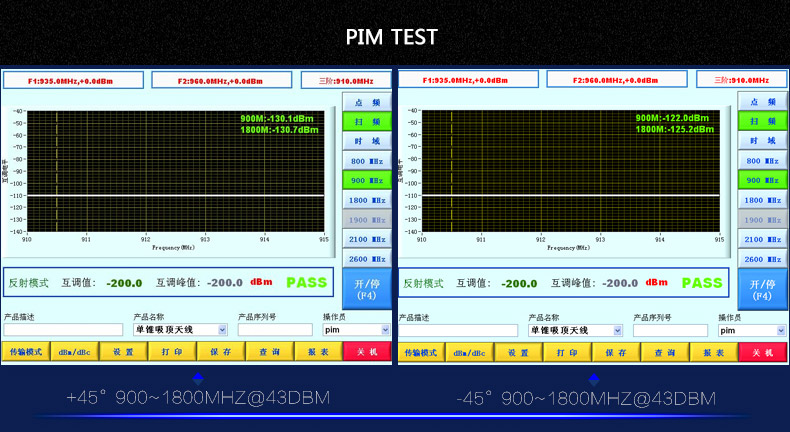Viewport: 790px width, 432px height.
Task: Click 传输模式 button in left panel
Action: (x=26, y=352)
